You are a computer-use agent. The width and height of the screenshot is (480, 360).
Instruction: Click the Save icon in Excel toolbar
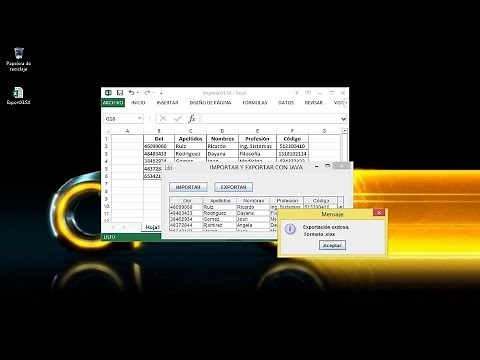120,93
